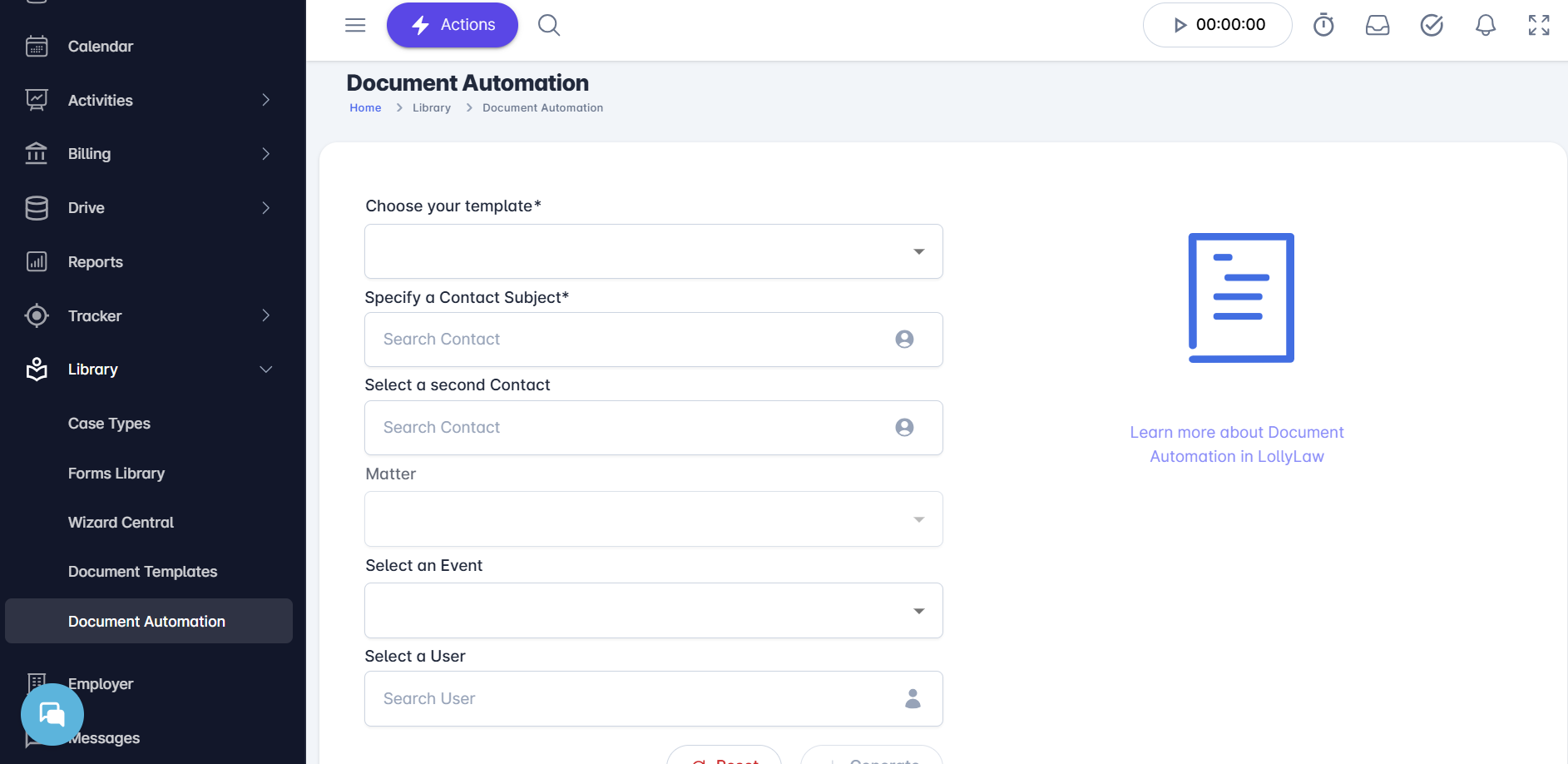
Task: Toggle fullscreen mode icon
Action: click(x=1539, y=25)
